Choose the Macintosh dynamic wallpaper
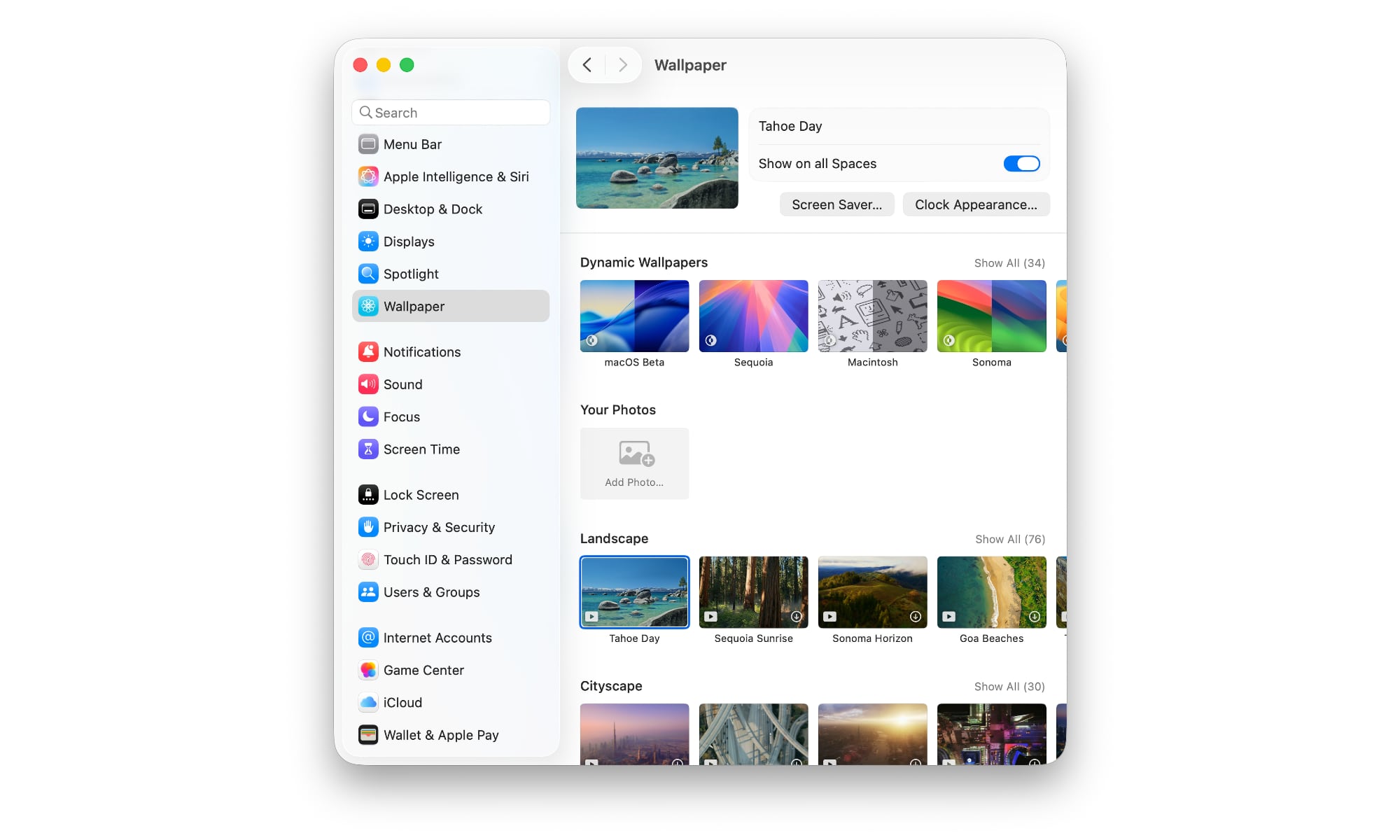Screen dimensions: 1400x840 pos(872,316)
